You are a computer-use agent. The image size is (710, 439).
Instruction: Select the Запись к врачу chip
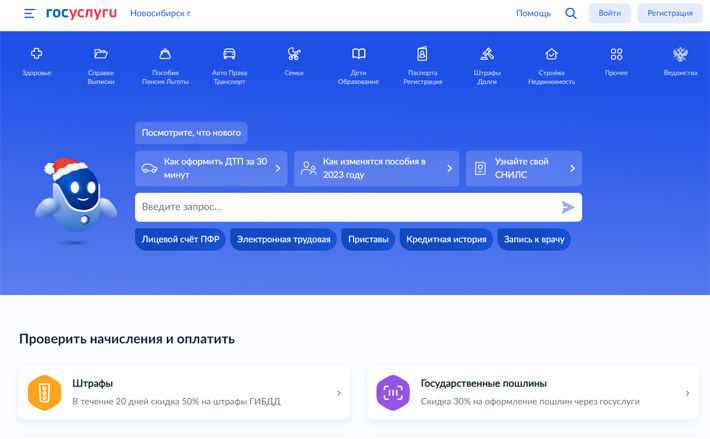[x=534, y=239]
